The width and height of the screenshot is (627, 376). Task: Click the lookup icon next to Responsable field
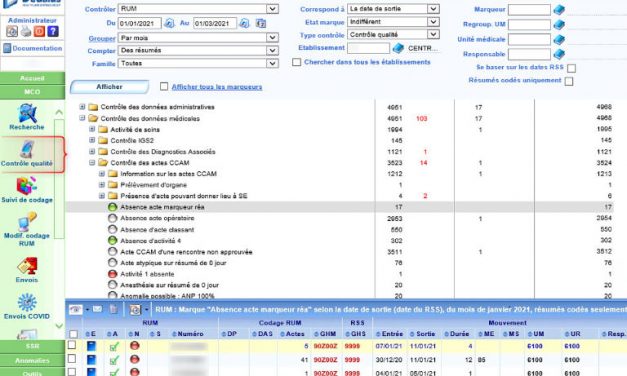tap(559, 54)
